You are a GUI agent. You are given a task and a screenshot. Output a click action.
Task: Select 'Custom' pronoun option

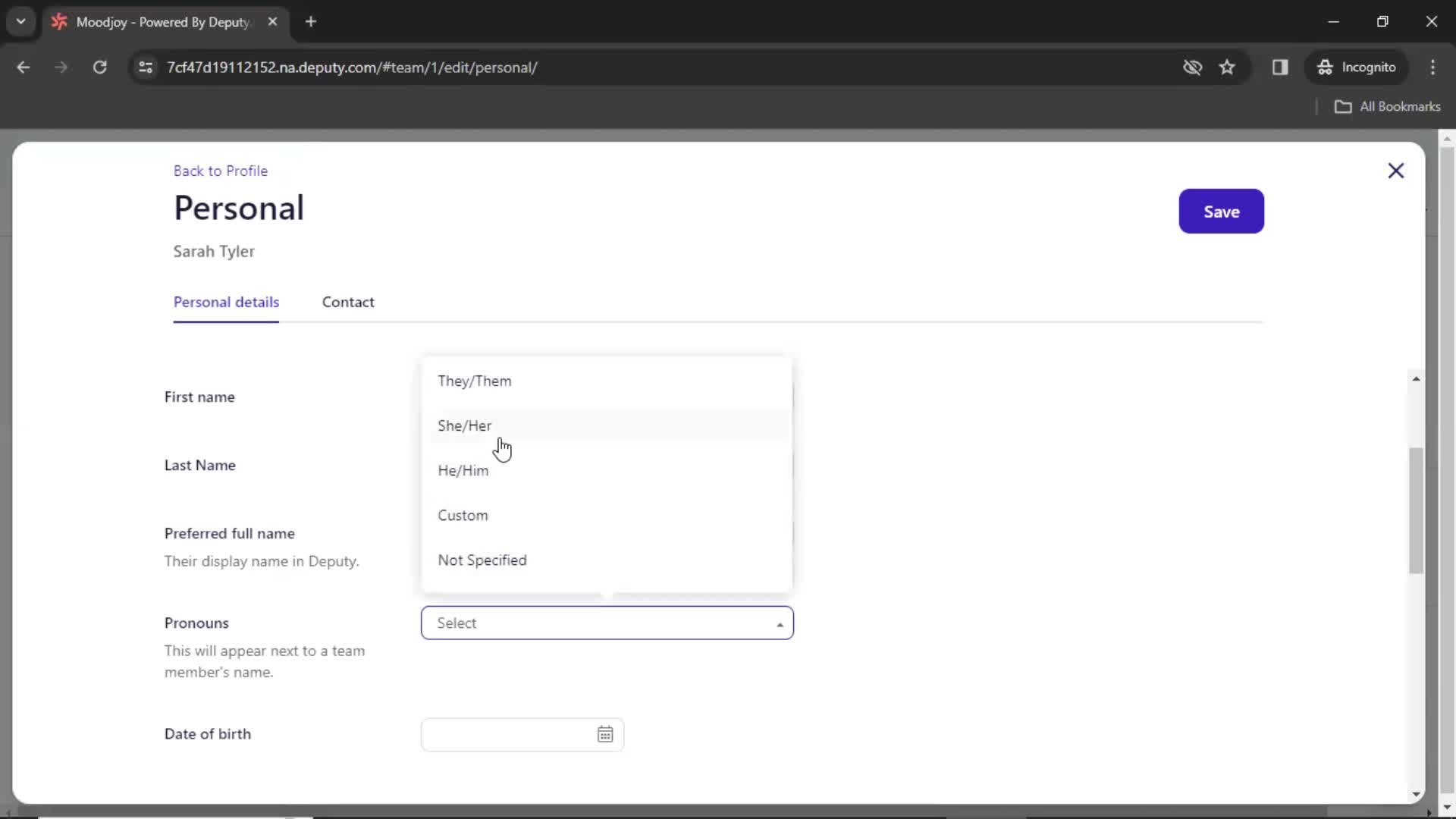click(x=463, y=515)
